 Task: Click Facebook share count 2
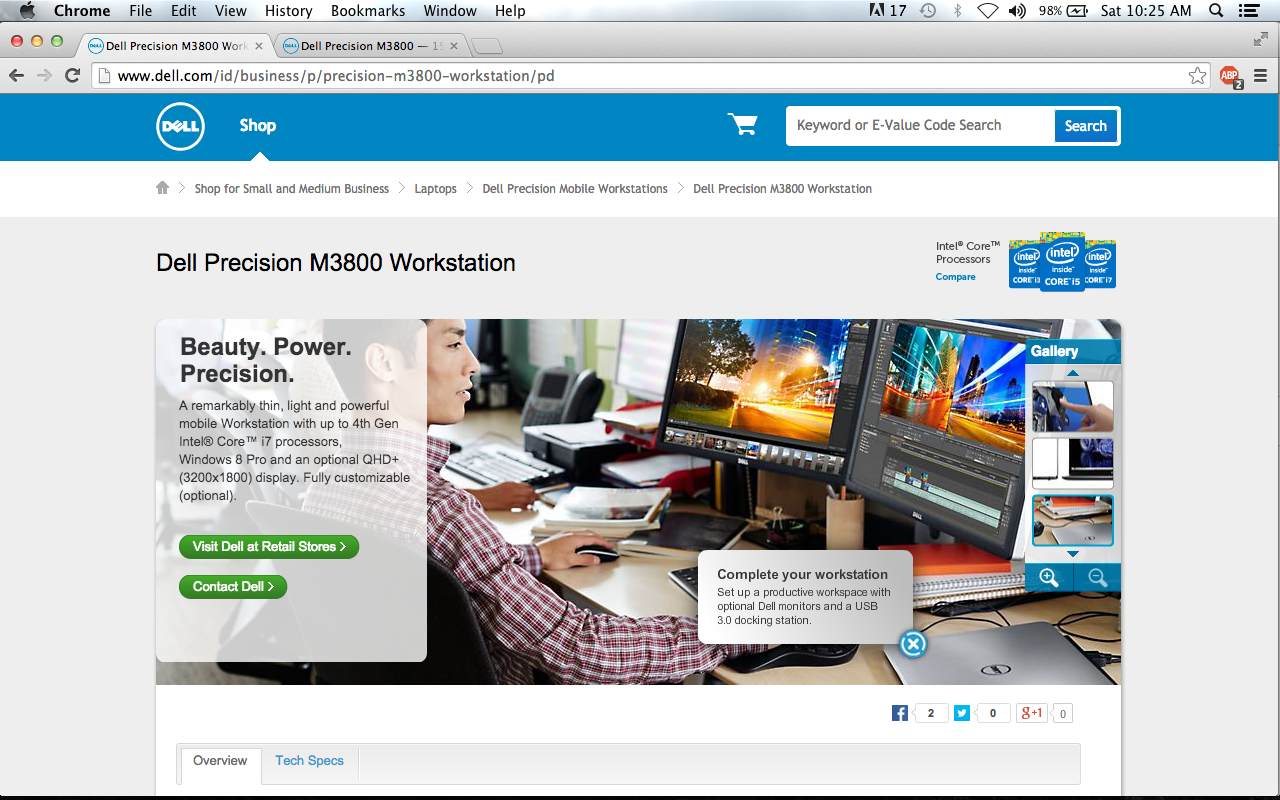[930, 713]
